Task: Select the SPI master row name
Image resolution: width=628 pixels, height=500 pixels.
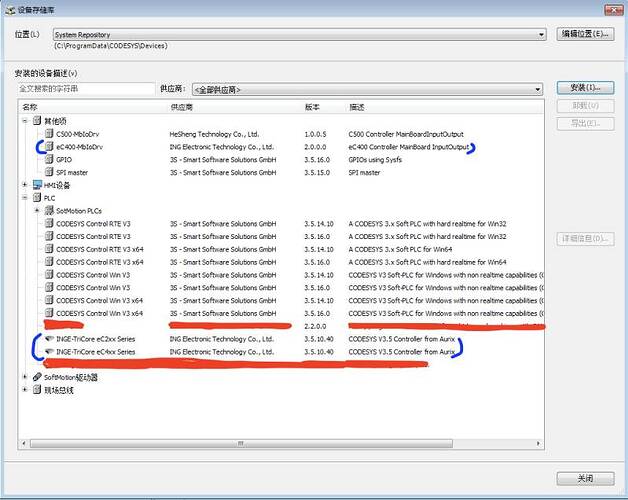Action: pos(72,172)
